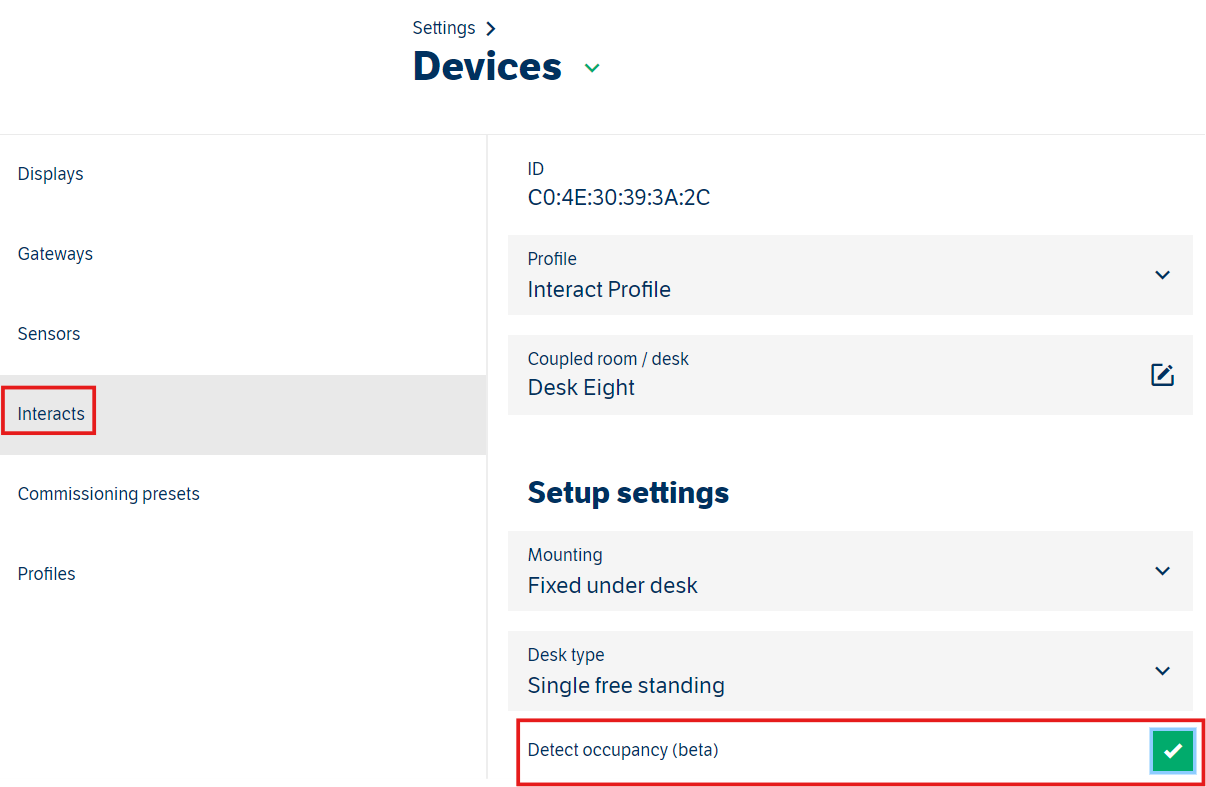
Task: Navigate to Profiles in the sidebar
Action: [x=47, y=574]
